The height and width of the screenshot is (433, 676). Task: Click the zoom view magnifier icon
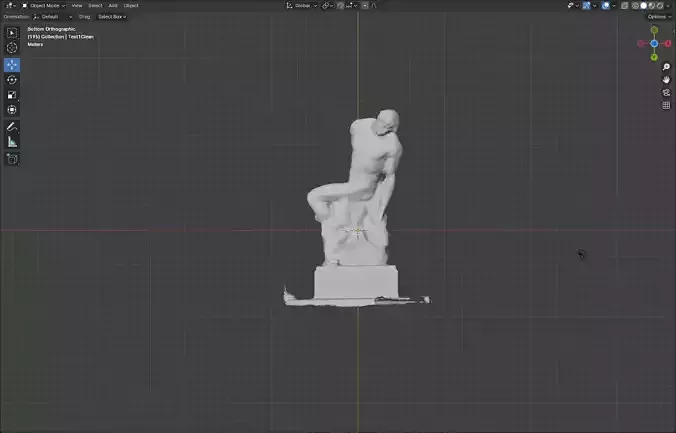(x=666, y=67)
